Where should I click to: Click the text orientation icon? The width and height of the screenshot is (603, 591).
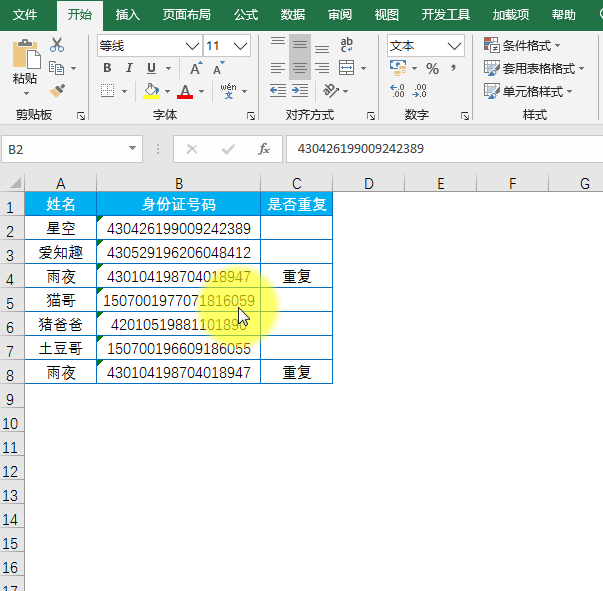tap(331, 91)
